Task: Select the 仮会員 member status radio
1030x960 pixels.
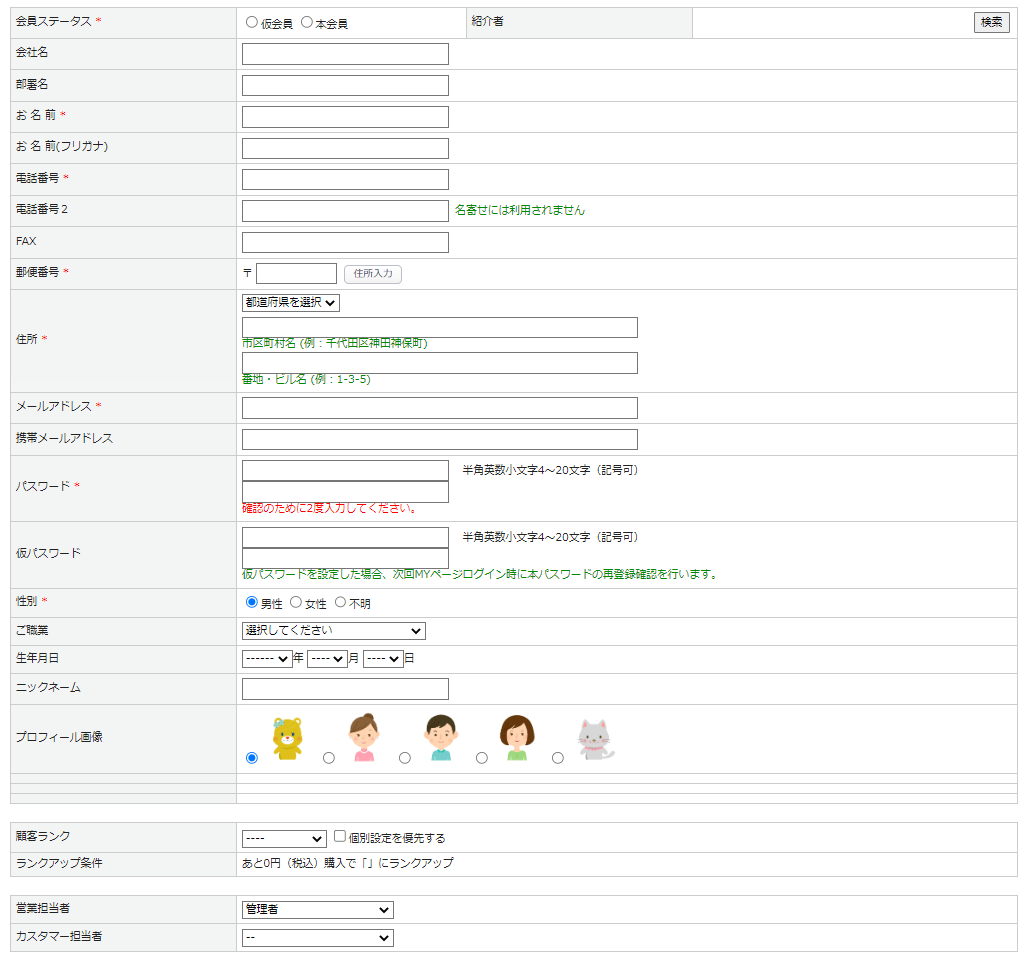Action: (x=251, y=22)
